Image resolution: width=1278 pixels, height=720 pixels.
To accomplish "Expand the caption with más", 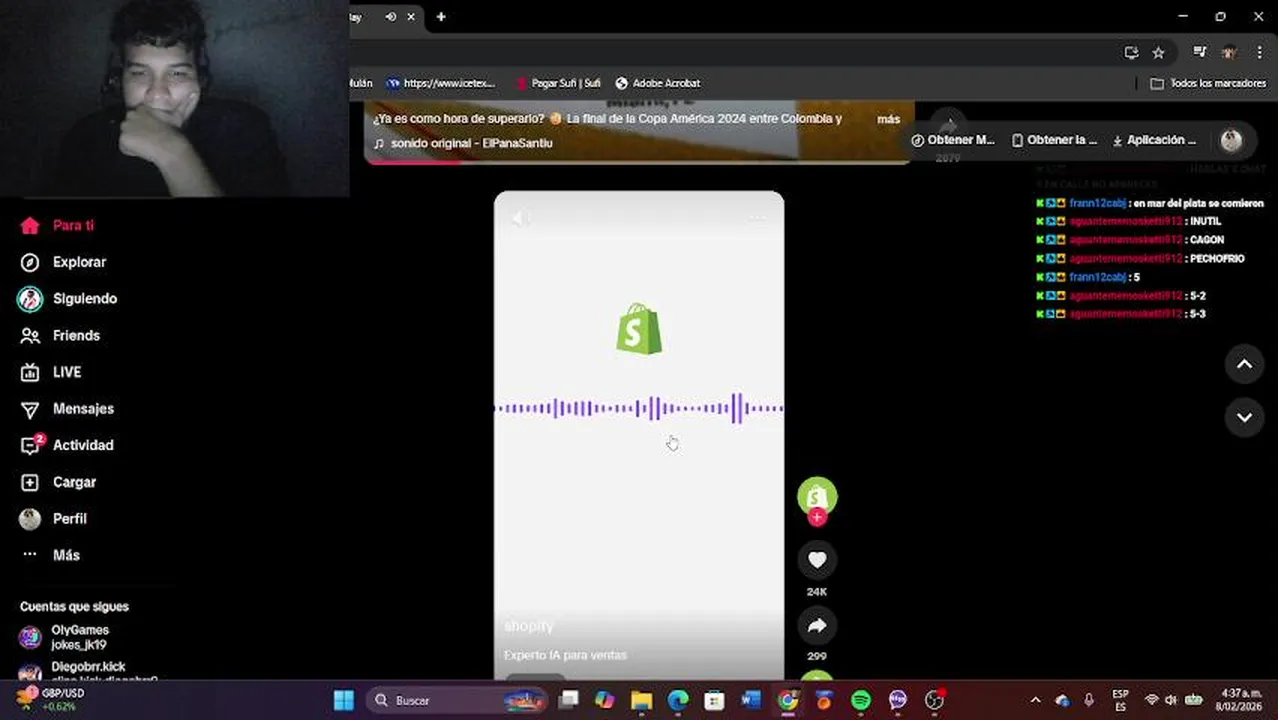I will coord(888,119).
